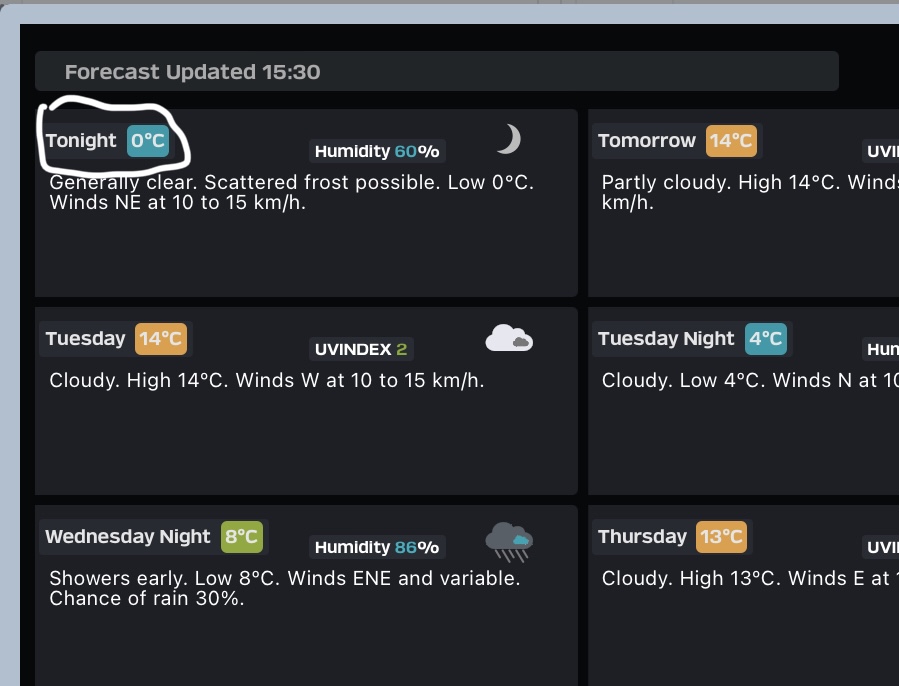Image resolution: width=899 pixels, height=686 pixels.
Task: Select the Tomorrow 14°C temperature badge
Action: click(731, 141)
